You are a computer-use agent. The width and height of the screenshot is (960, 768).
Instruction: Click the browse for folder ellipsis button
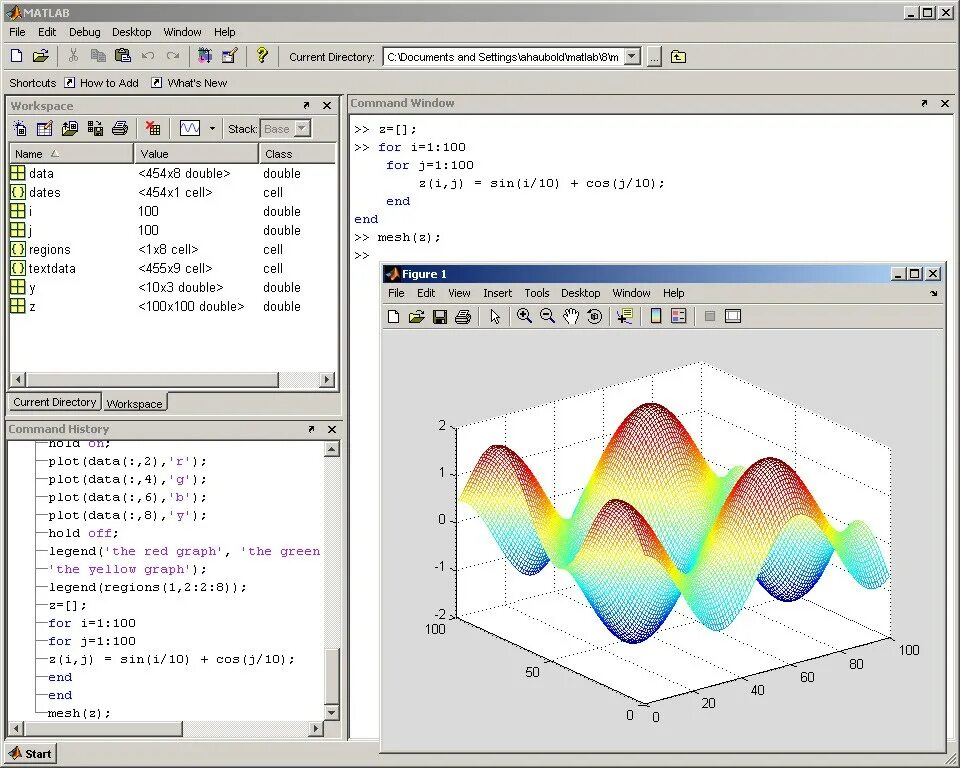[654, 57]
